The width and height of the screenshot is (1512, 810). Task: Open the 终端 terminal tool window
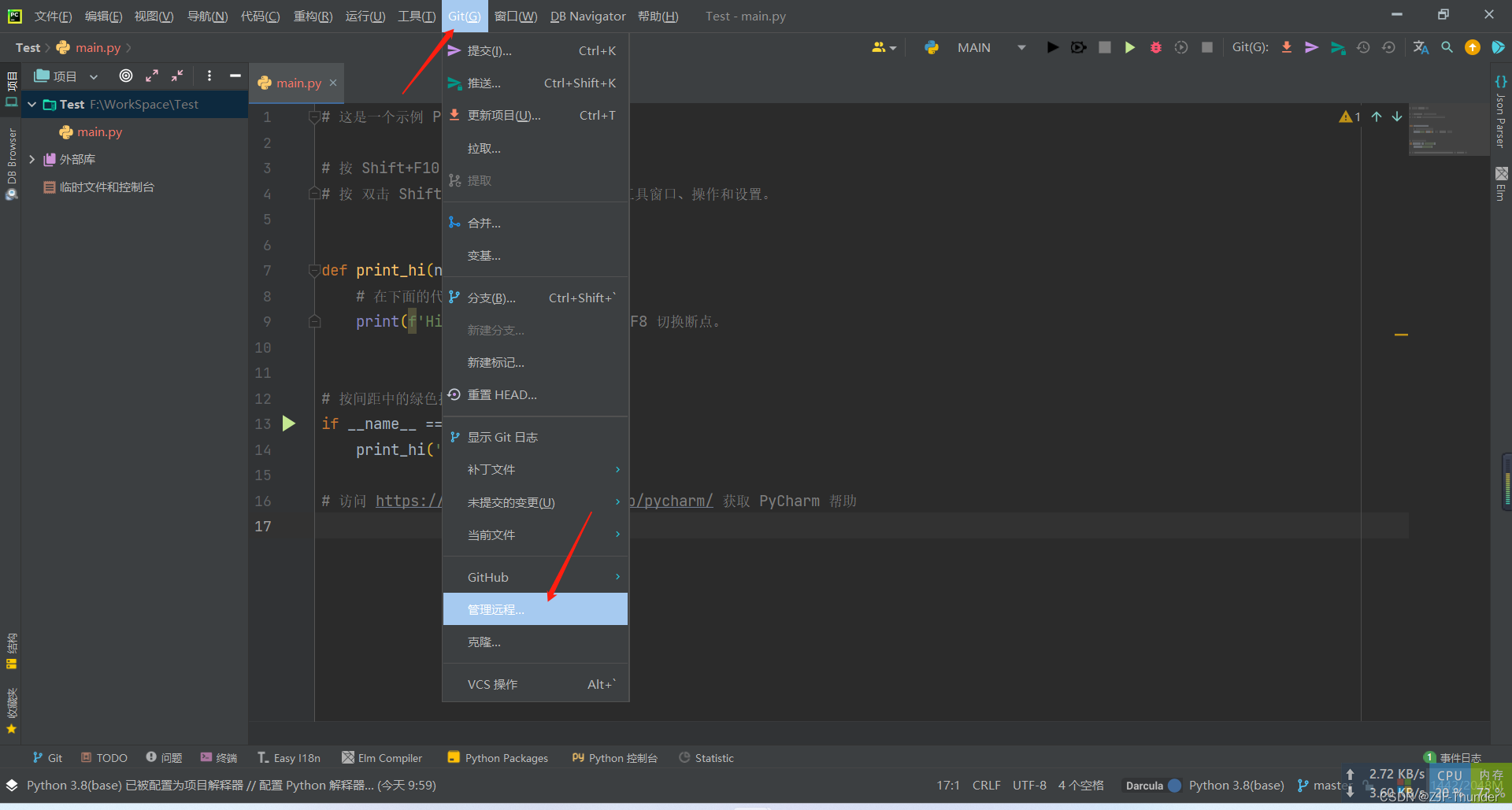(x=219, y=758)
